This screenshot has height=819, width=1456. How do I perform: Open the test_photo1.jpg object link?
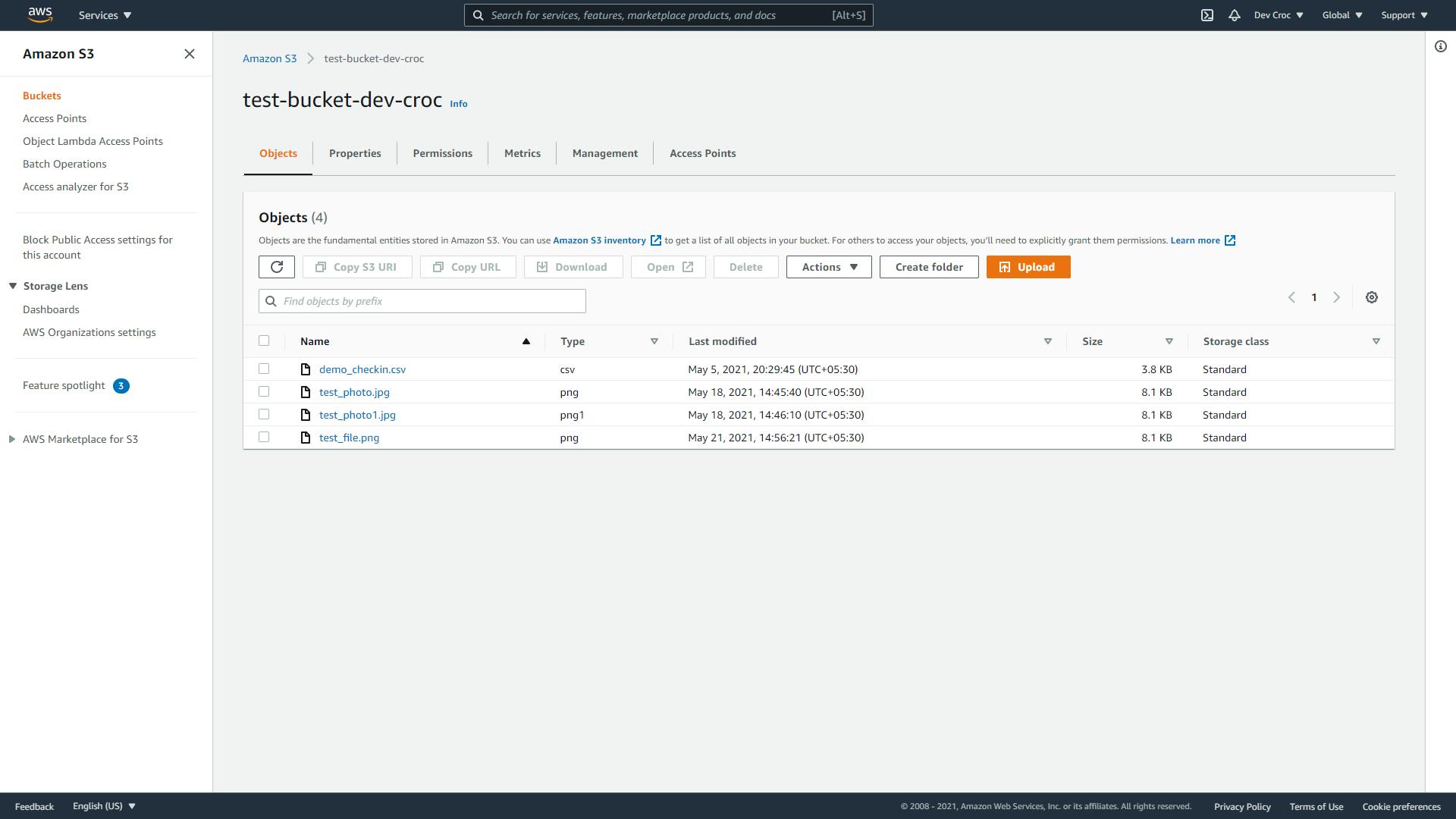(357, 415)
